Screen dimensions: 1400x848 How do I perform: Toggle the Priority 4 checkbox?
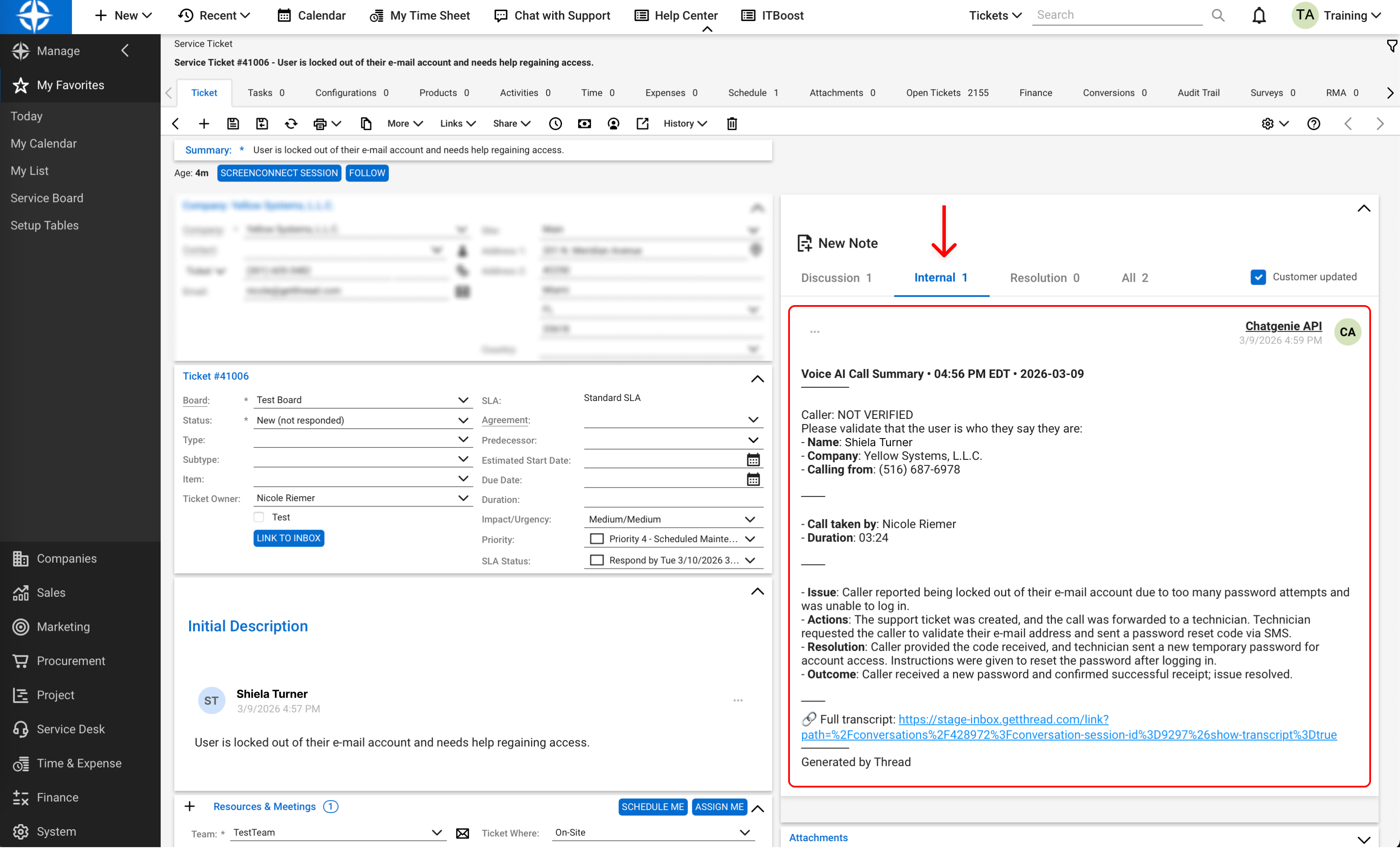[x=596, y=539]
